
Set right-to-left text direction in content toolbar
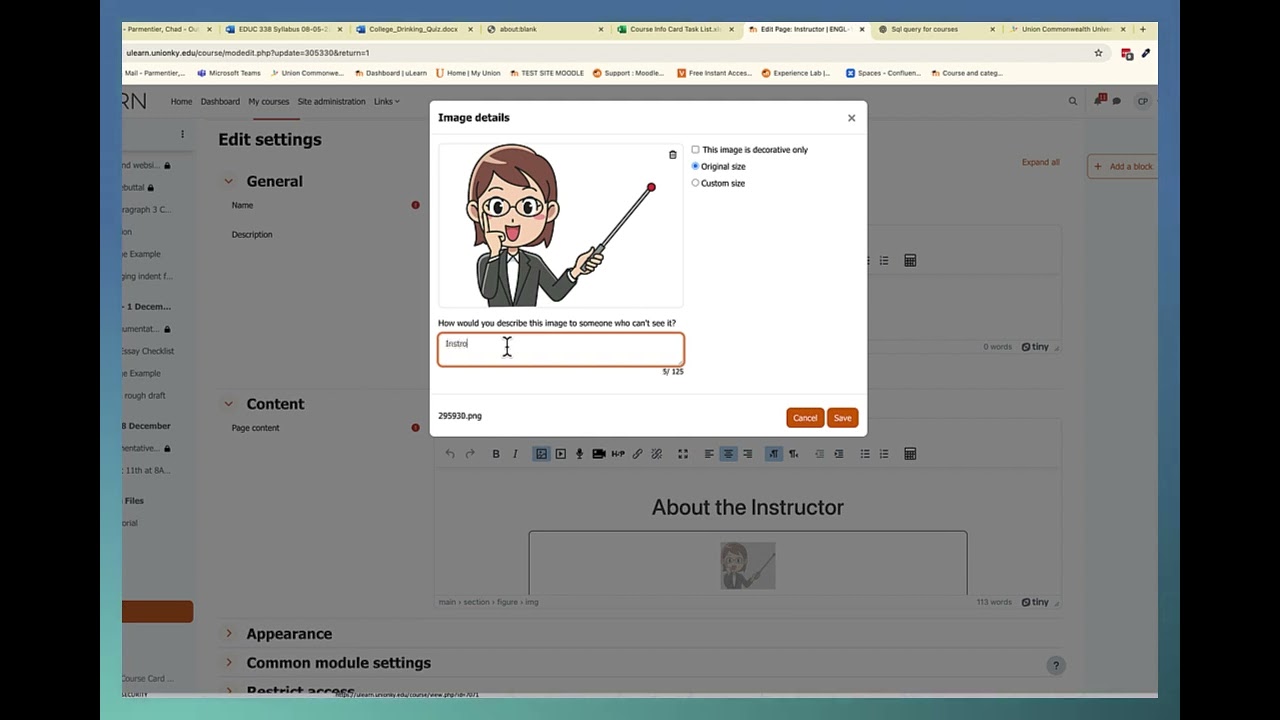[x=793, y=454]
